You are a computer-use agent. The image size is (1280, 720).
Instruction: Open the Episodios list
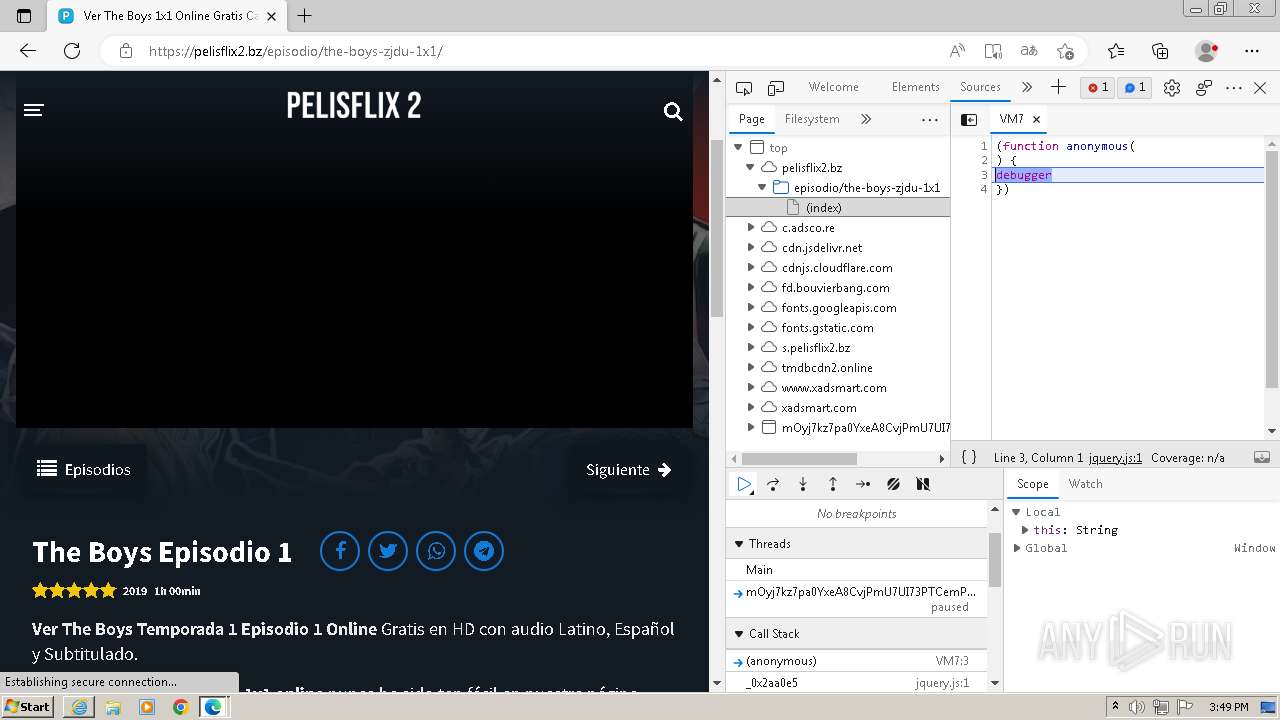point(84,469)
